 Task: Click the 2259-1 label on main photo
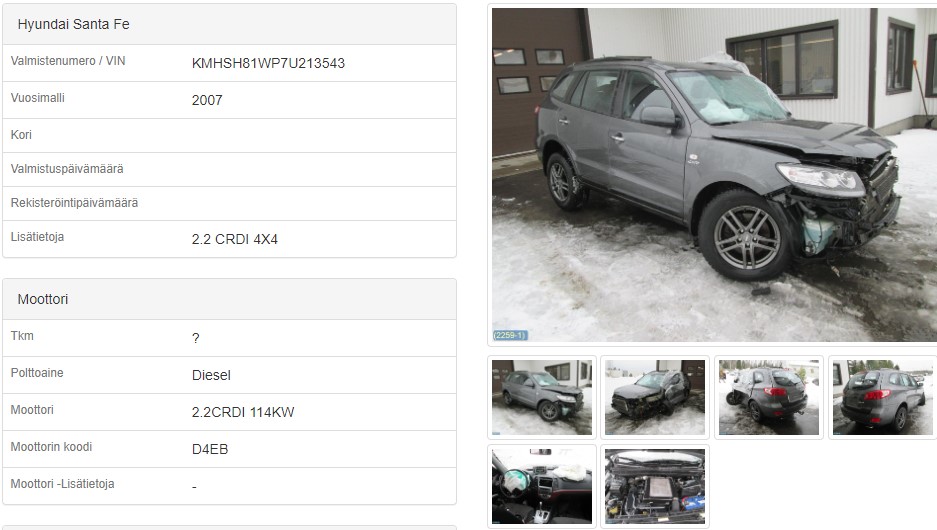[x=510, y=335]
